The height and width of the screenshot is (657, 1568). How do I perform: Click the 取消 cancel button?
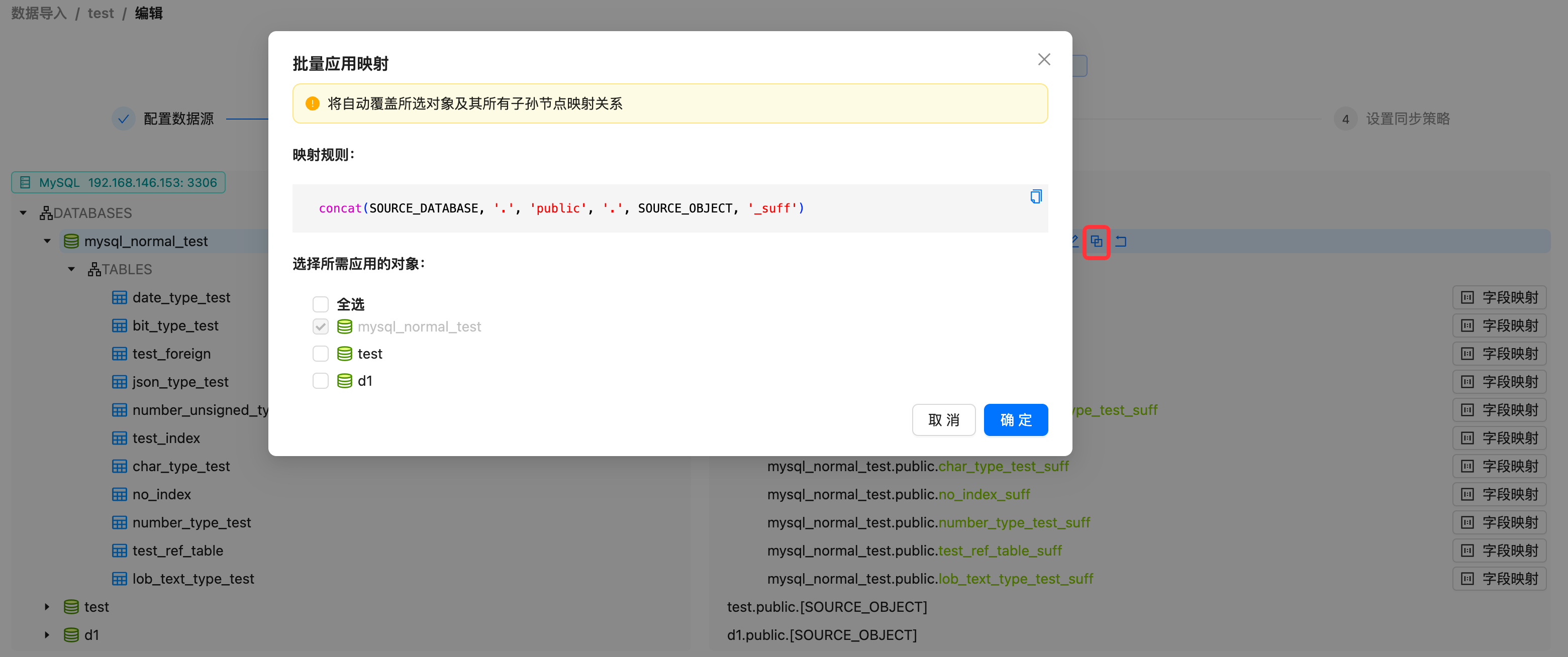coord(943,420)
